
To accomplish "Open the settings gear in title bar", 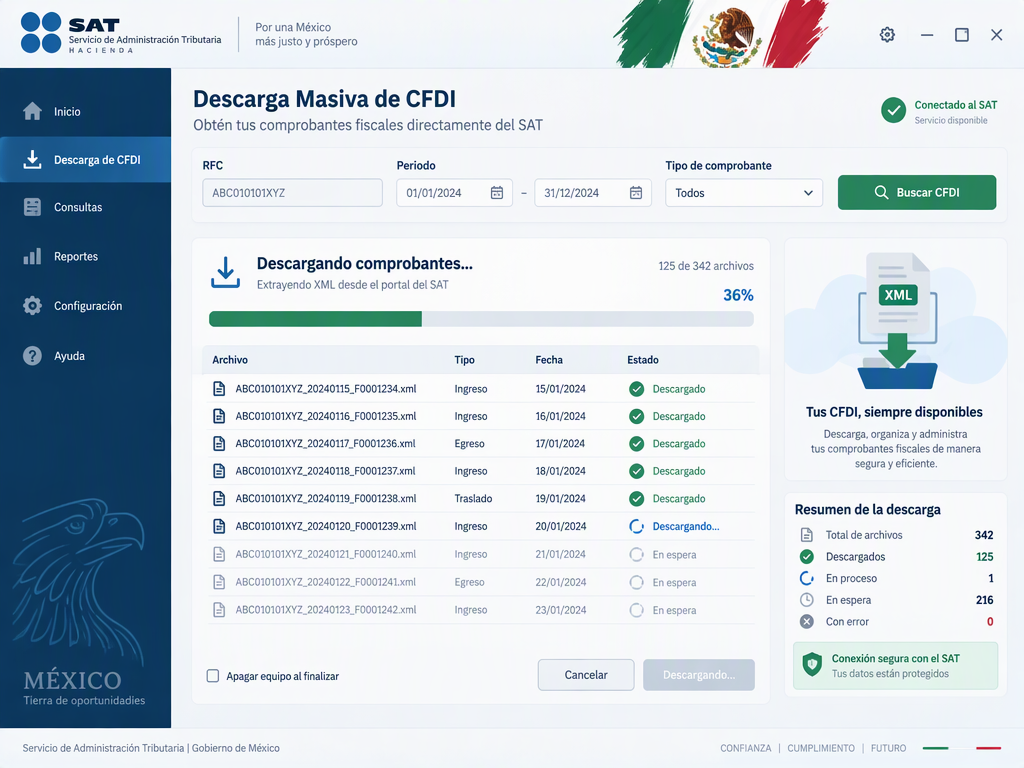I will point(887,35).
